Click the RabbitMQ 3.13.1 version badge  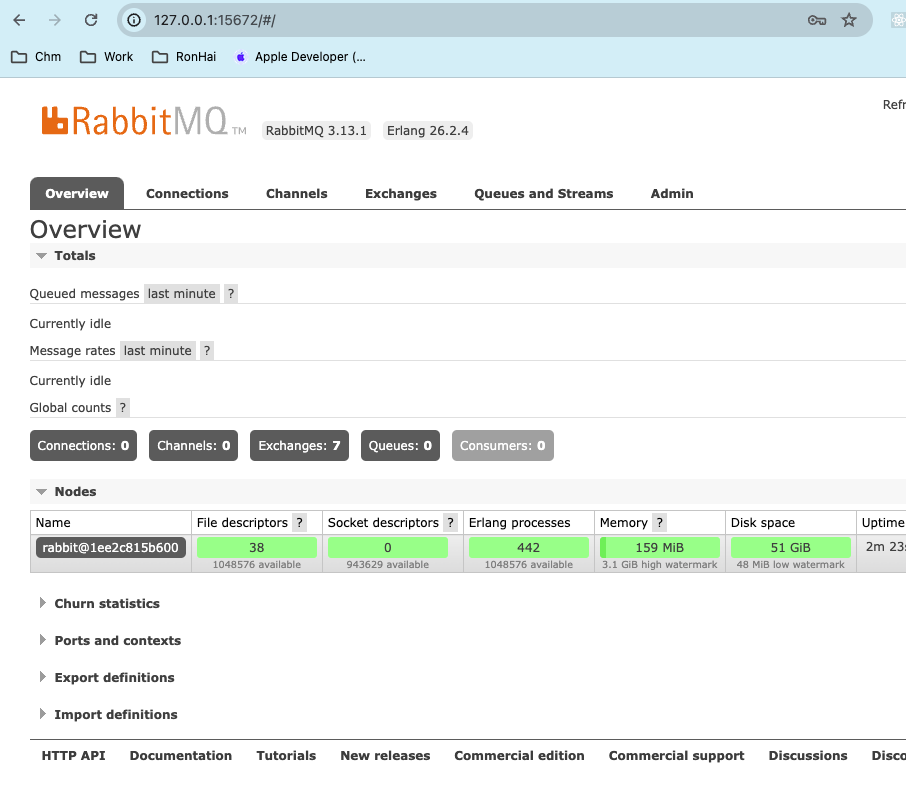[x=316, y=131]
